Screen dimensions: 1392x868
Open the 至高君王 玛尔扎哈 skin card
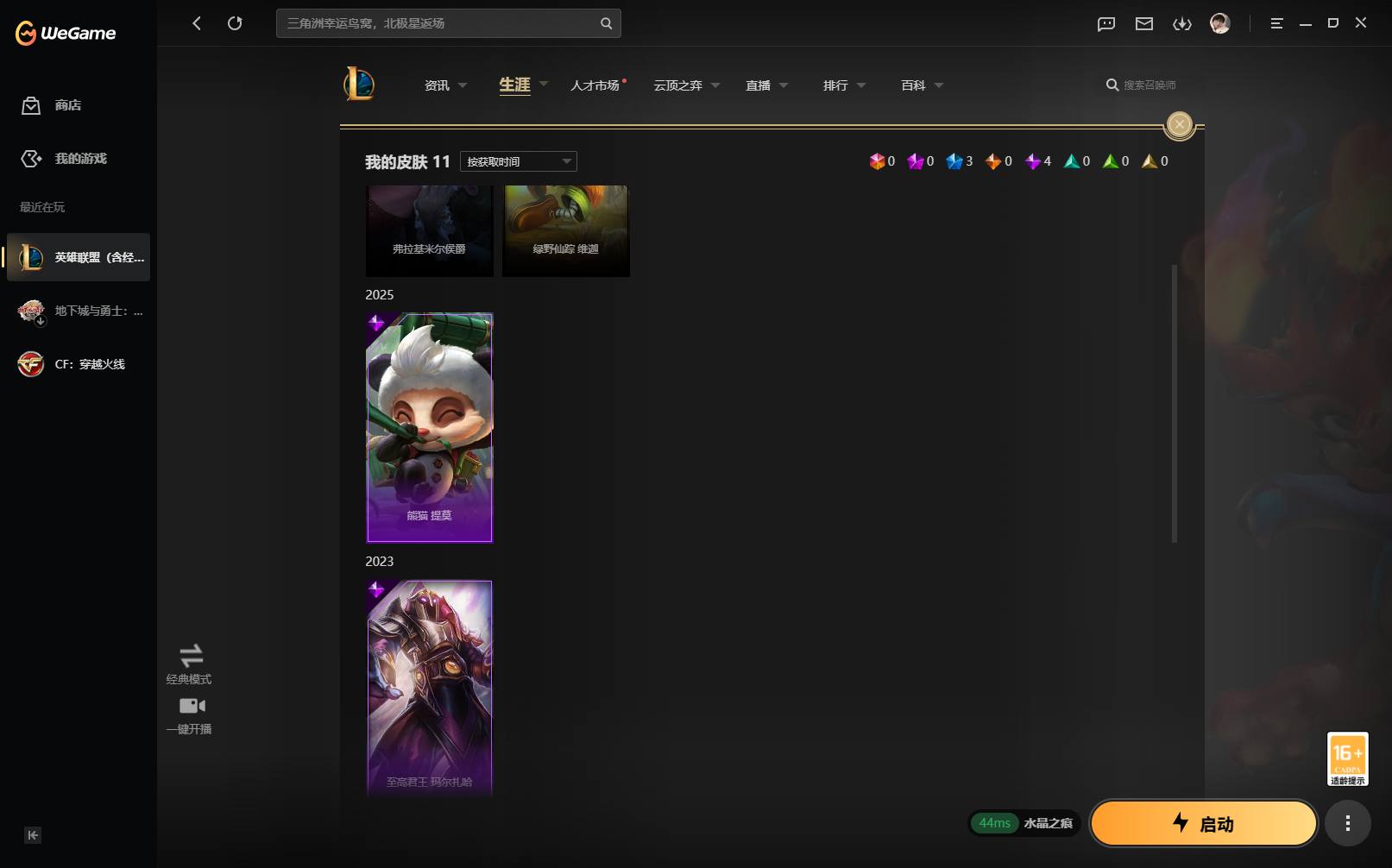coord(430,687)
